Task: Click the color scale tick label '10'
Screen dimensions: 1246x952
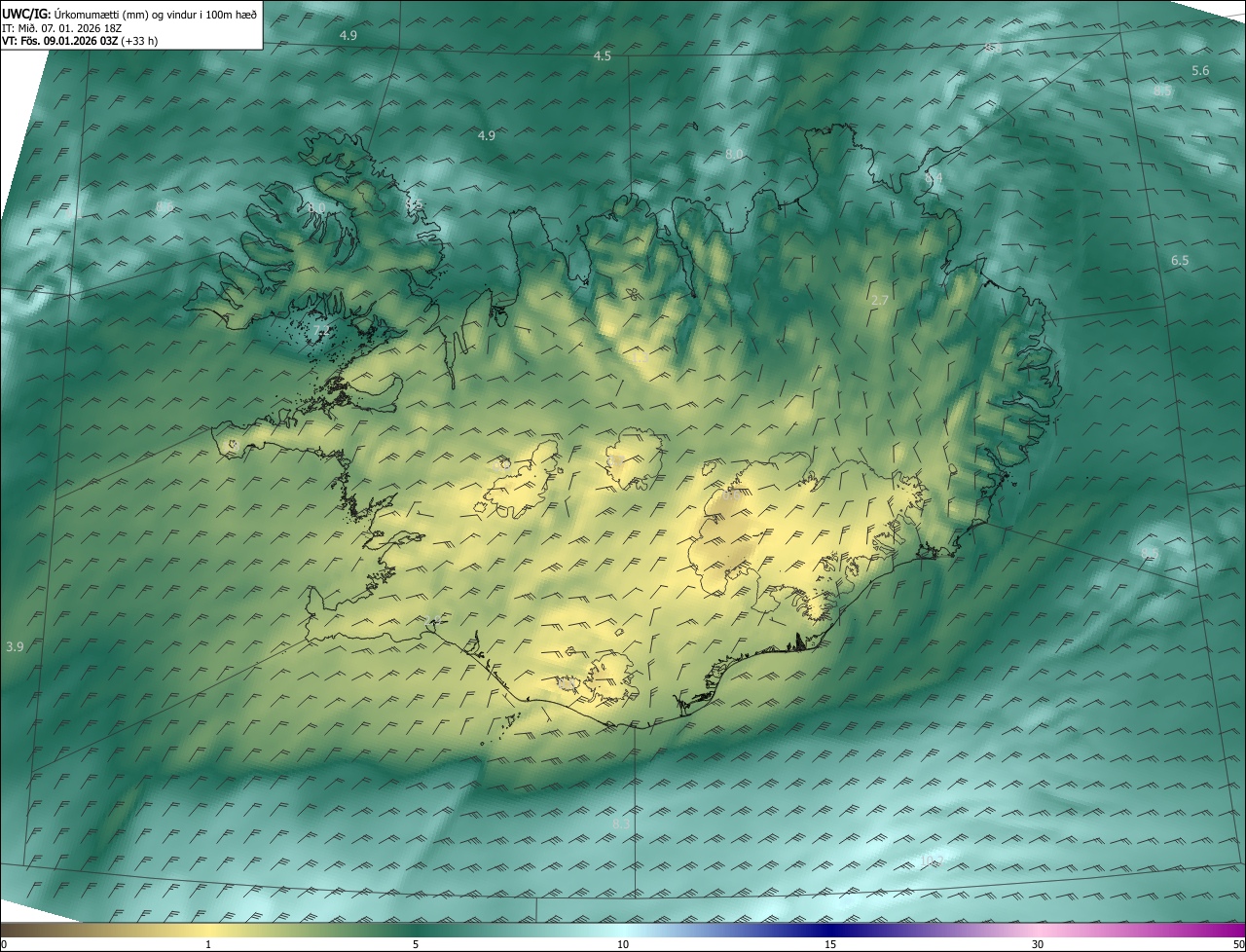Action: coord(623,945)
